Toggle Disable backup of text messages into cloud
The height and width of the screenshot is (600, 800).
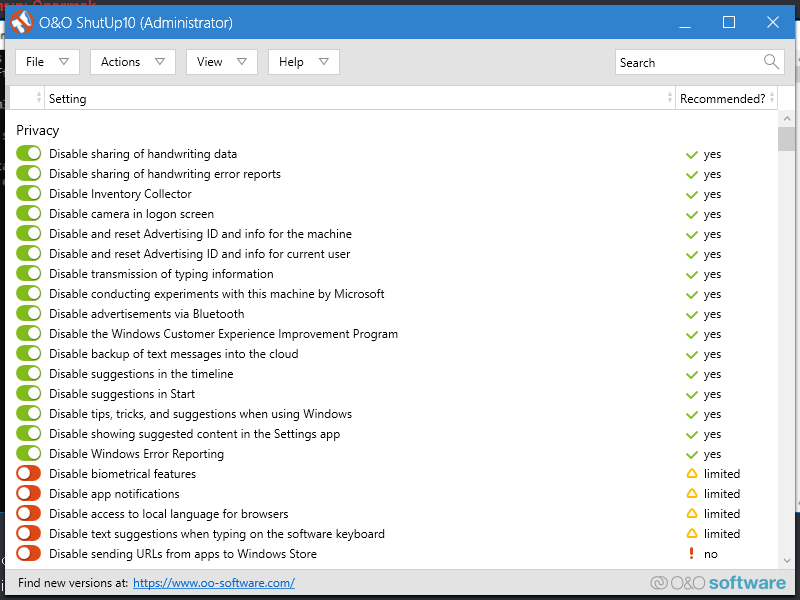click(29, 353)
